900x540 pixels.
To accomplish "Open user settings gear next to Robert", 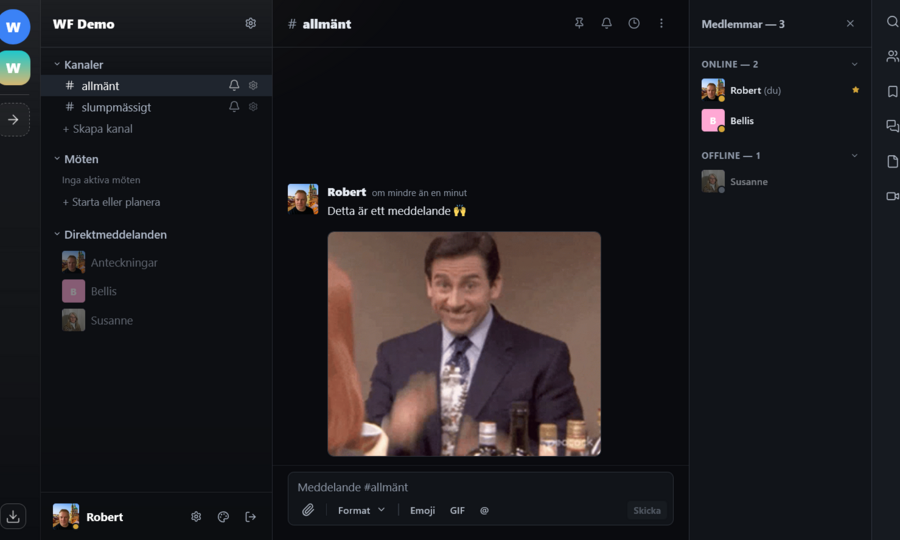I will (x=196, y=516).
